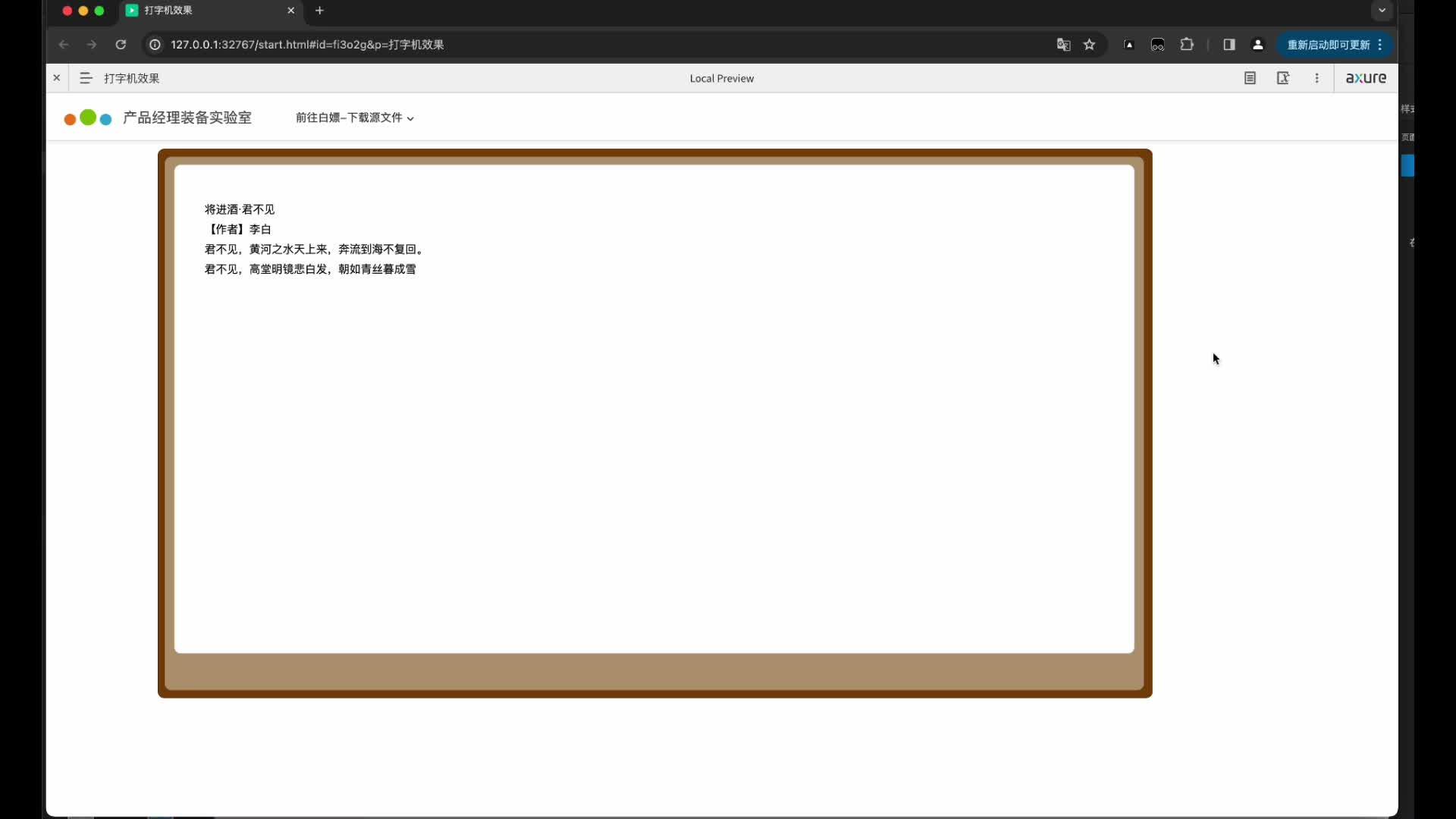Open the page notes icon
Viewport: 1456px width, 819px height.
pos(1250,78)
